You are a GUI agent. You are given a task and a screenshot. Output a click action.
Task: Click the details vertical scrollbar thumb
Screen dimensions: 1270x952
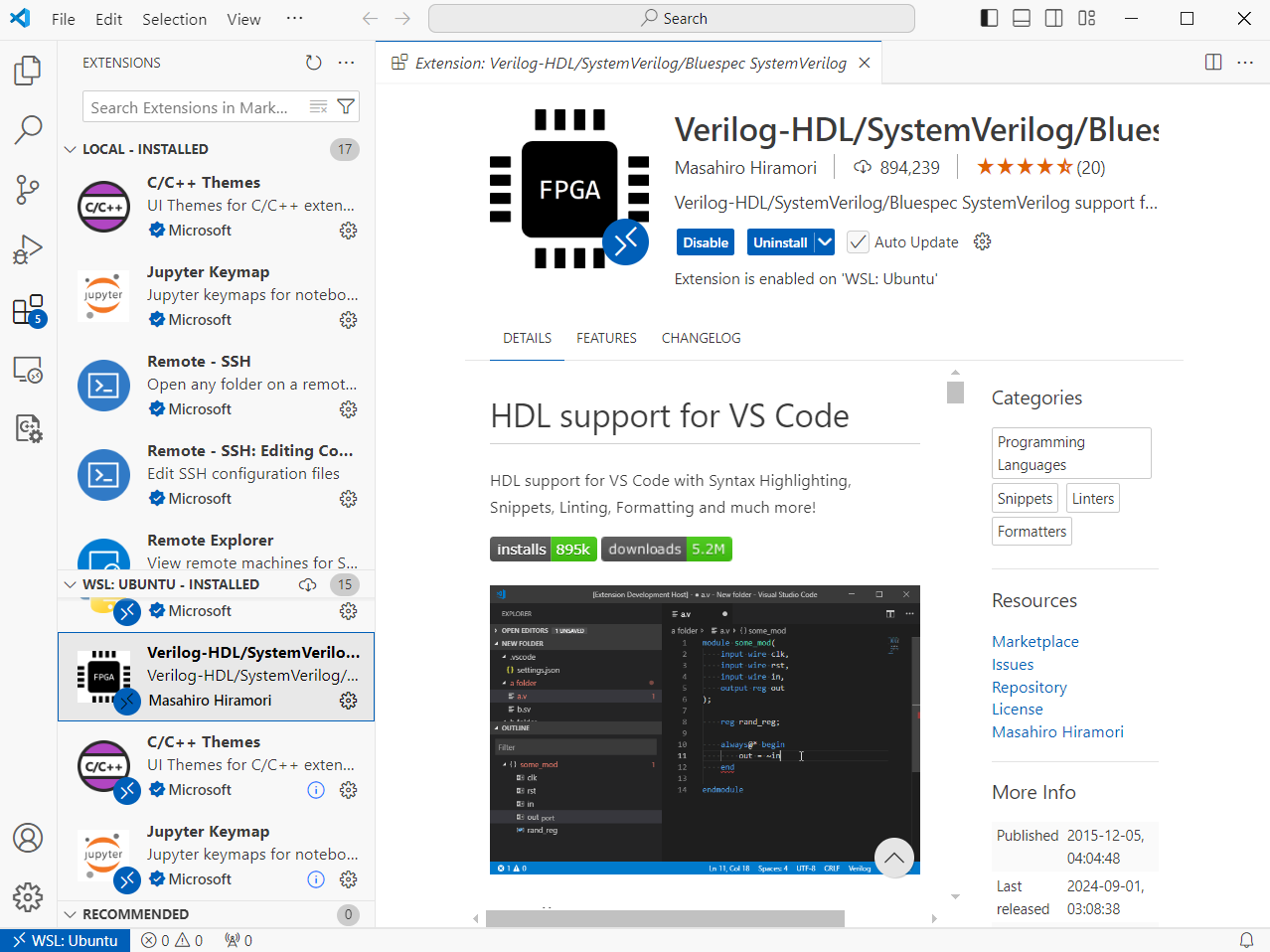pos(956,393)
